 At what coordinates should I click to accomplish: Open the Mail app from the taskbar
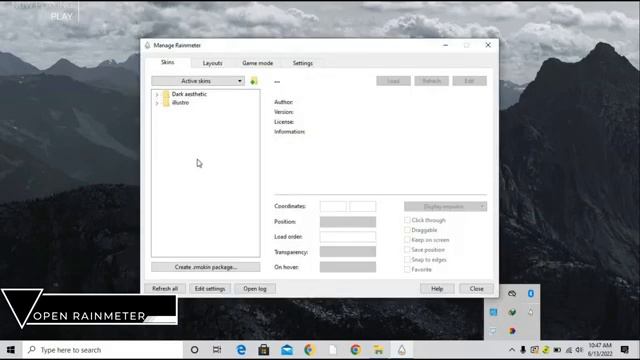287,350
